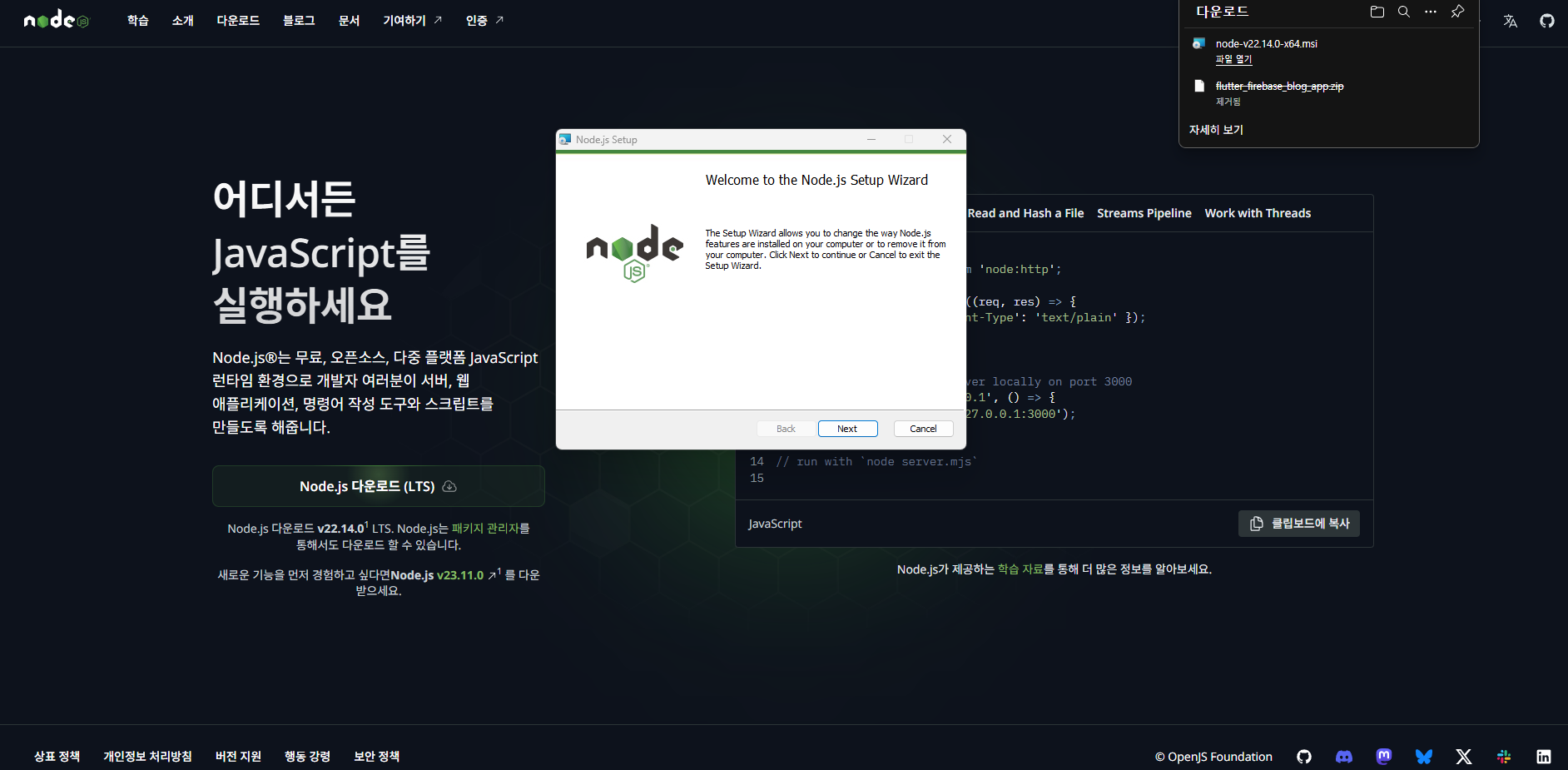Viewport: 1568px width, 770px height.
Task: Open GitHub icon in footer
Action: pyautogui.click(x=1304, y=757)
